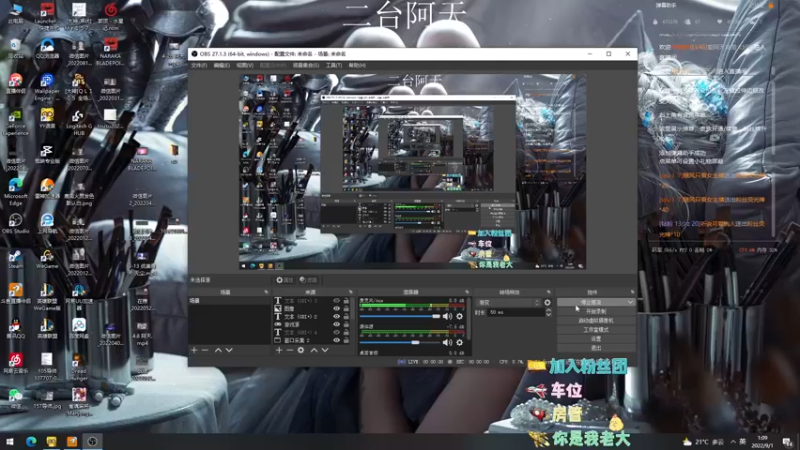Toggle visibility of 窗口采集 2 source
The width and height of the screenshot is (800, 450).
tap(336, 340)
